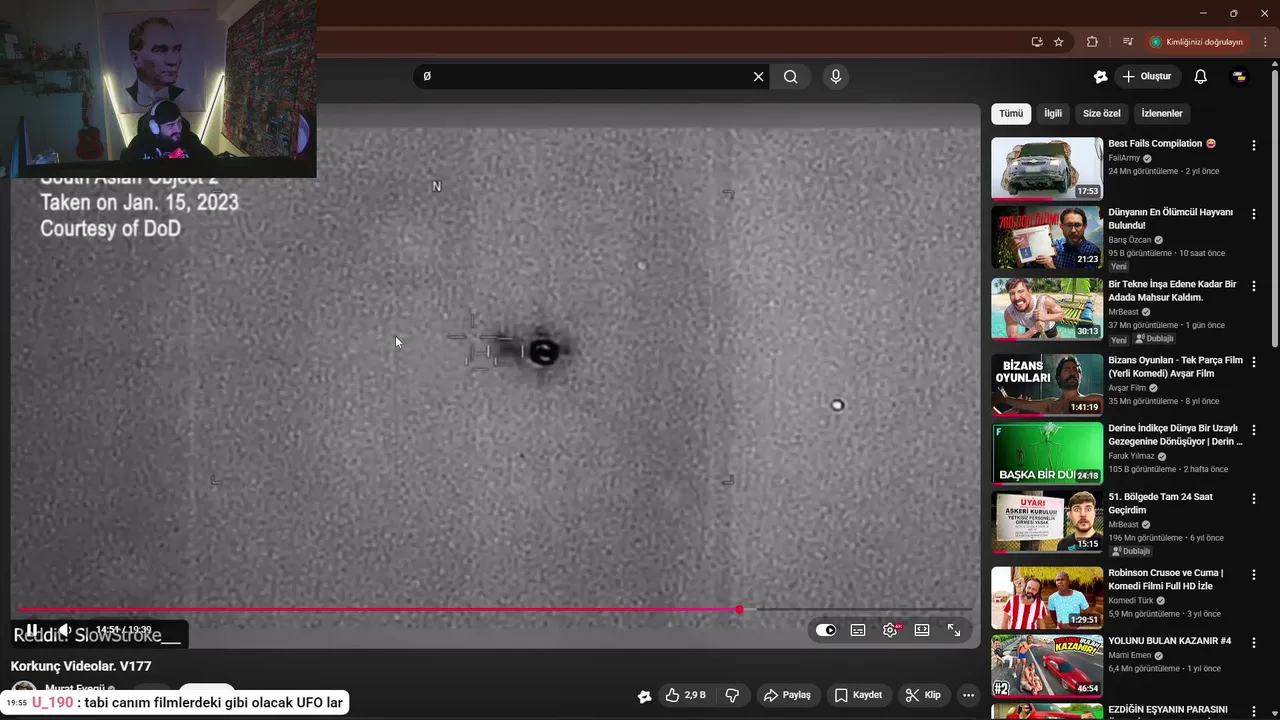This screenshot has width=1280, height=720.
Task: Open the 15:15 51. Bölgede video thumbnail
Action: point(1047,521)
